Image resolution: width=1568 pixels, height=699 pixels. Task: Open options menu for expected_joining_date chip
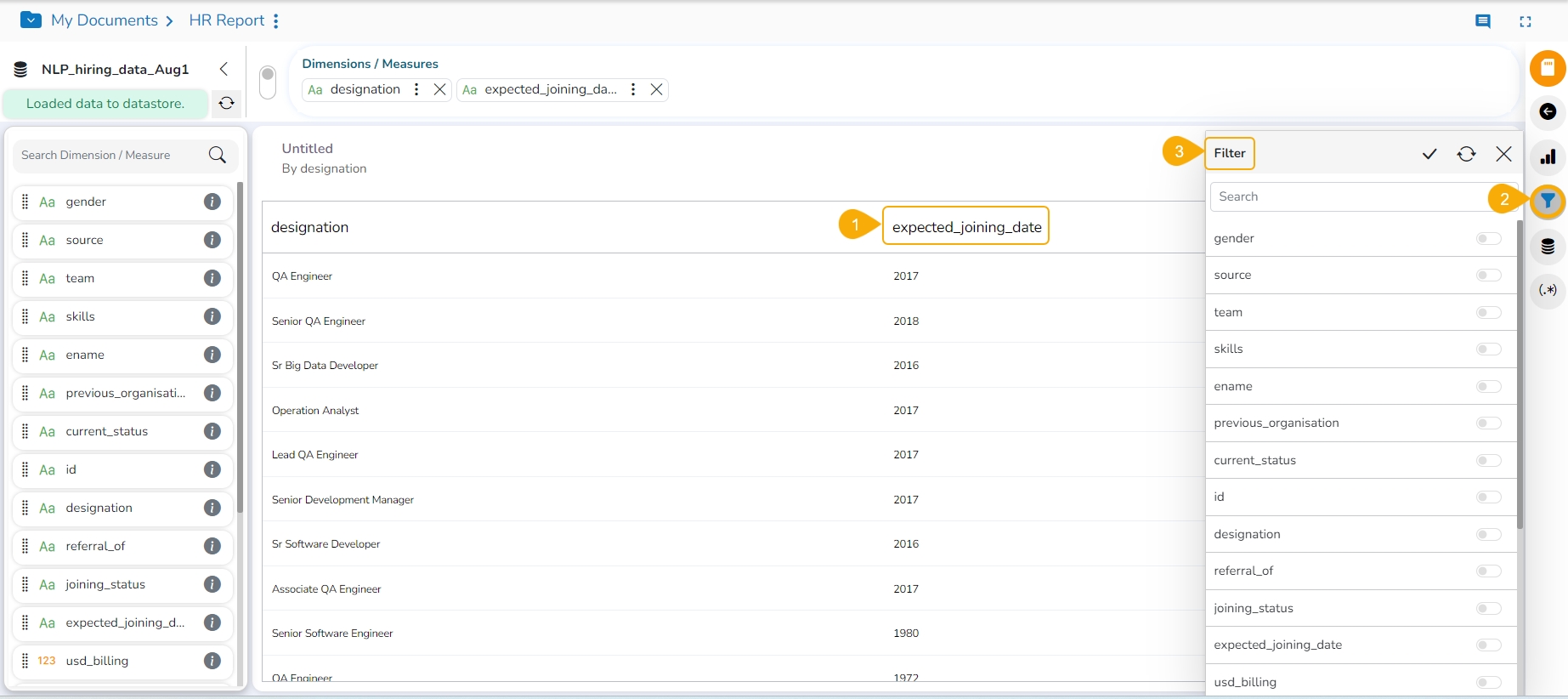click(633, 89)
